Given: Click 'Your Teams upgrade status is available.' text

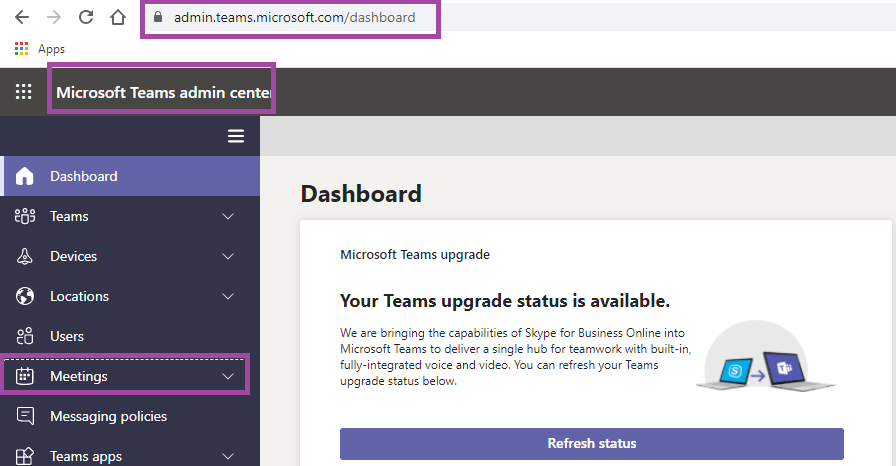Looking at the screenshot, I should 505,301.
